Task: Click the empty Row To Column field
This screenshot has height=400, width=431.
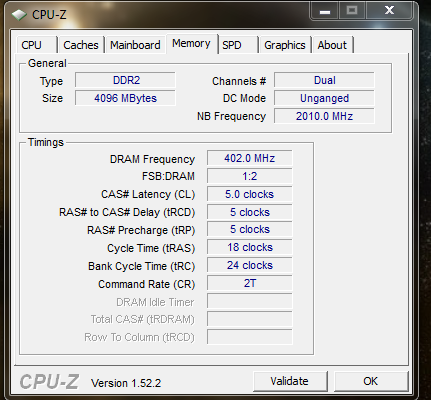Action: click(x=250, y=337)
